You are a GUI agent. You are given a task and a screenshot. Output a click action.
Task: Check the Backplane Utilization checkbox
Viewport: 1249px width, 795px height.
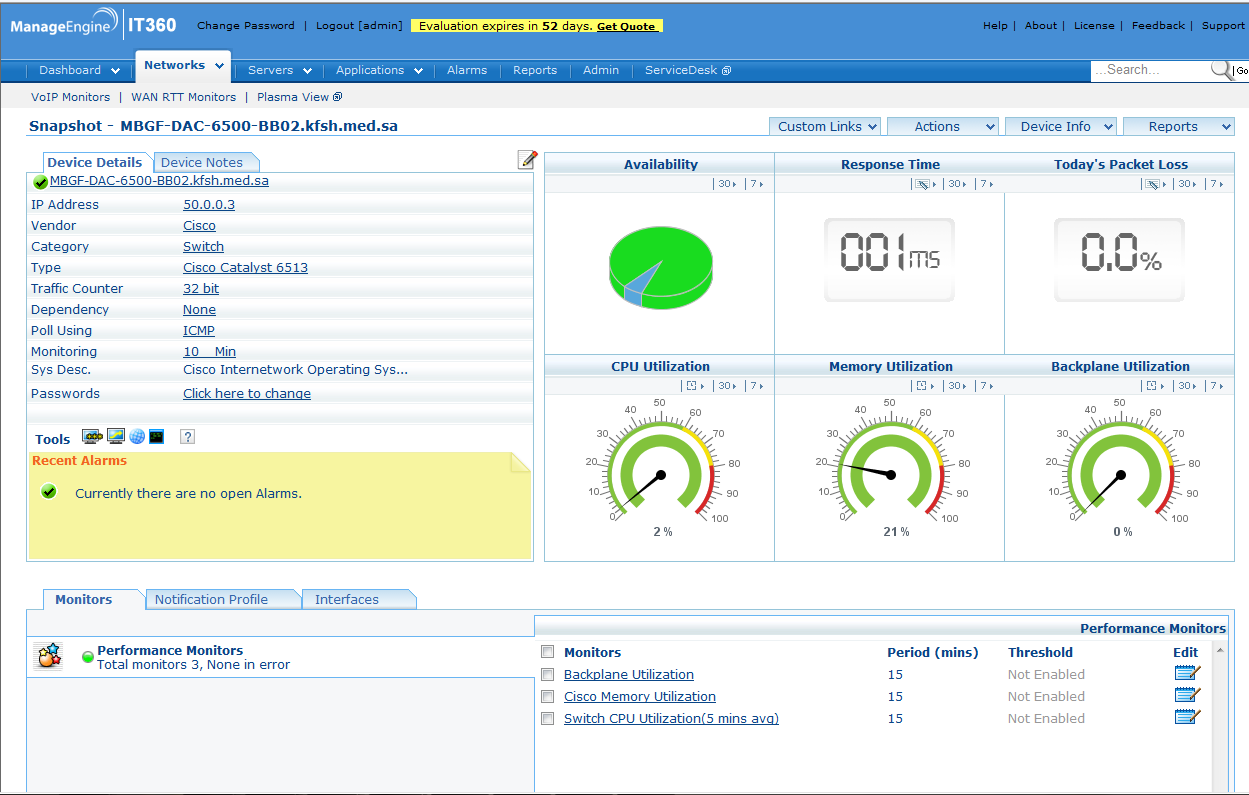click(547, 674)
